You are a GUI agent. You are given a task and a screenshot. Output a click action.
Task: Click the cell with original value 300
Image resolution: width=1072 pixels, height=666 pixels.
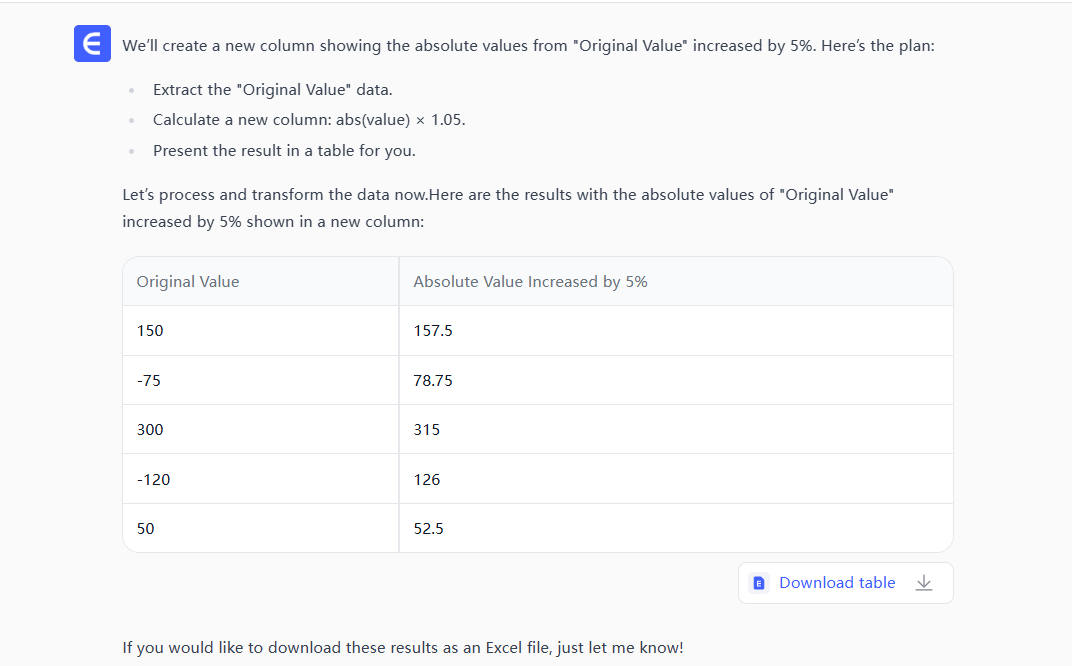tap(150, 430)
